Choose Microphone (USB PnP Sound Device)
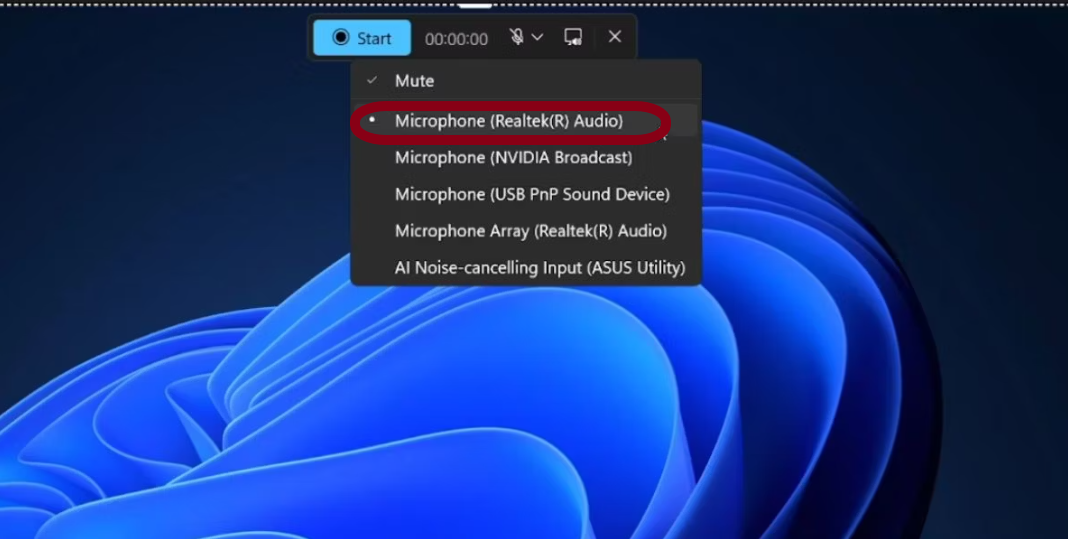Image resolution: width=1068 pixels, height=539 pixels. coord(526,194)
